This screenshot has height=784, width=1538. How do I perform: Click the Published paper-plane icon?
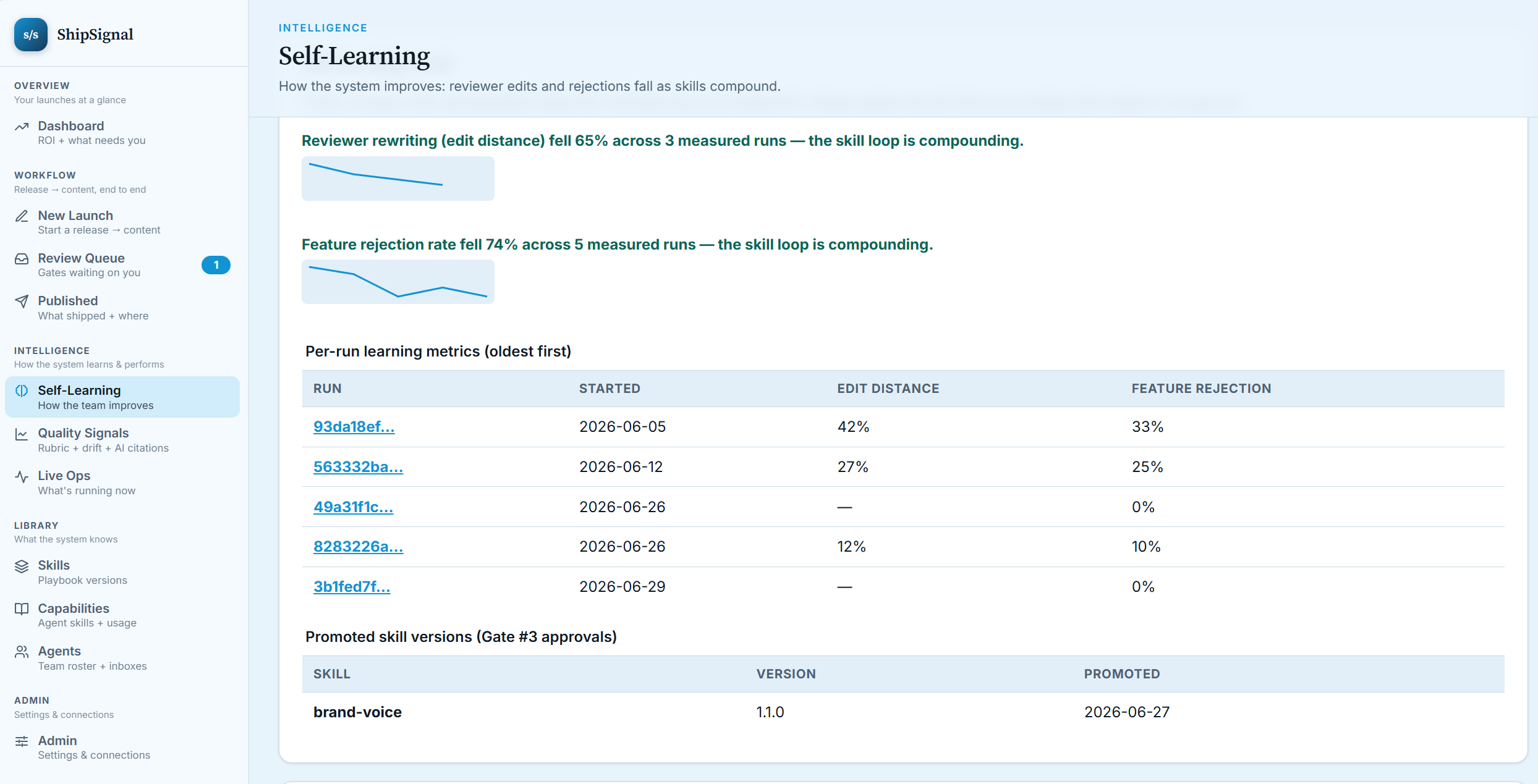point(22,301)
